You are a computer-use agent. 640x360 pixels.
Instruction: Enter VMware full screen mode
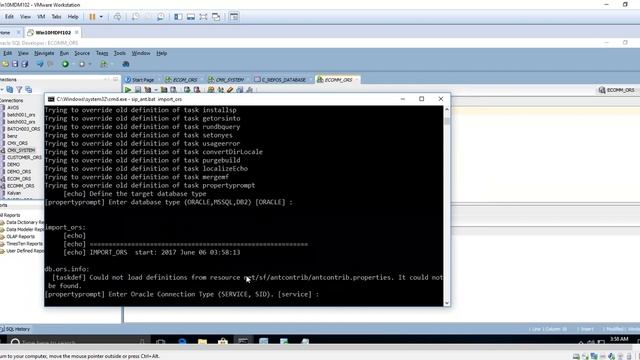[203, 17]
